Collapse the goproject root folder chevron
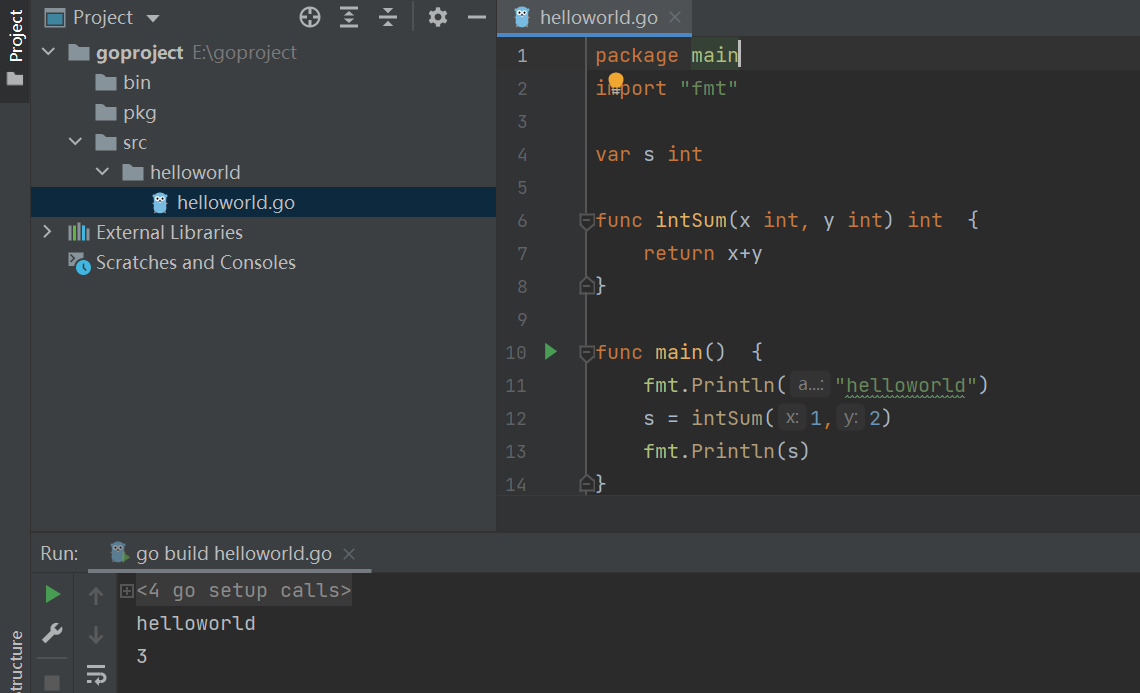Screen dimensions: 1140x693 pyautogui.click(x=49, y=52)
